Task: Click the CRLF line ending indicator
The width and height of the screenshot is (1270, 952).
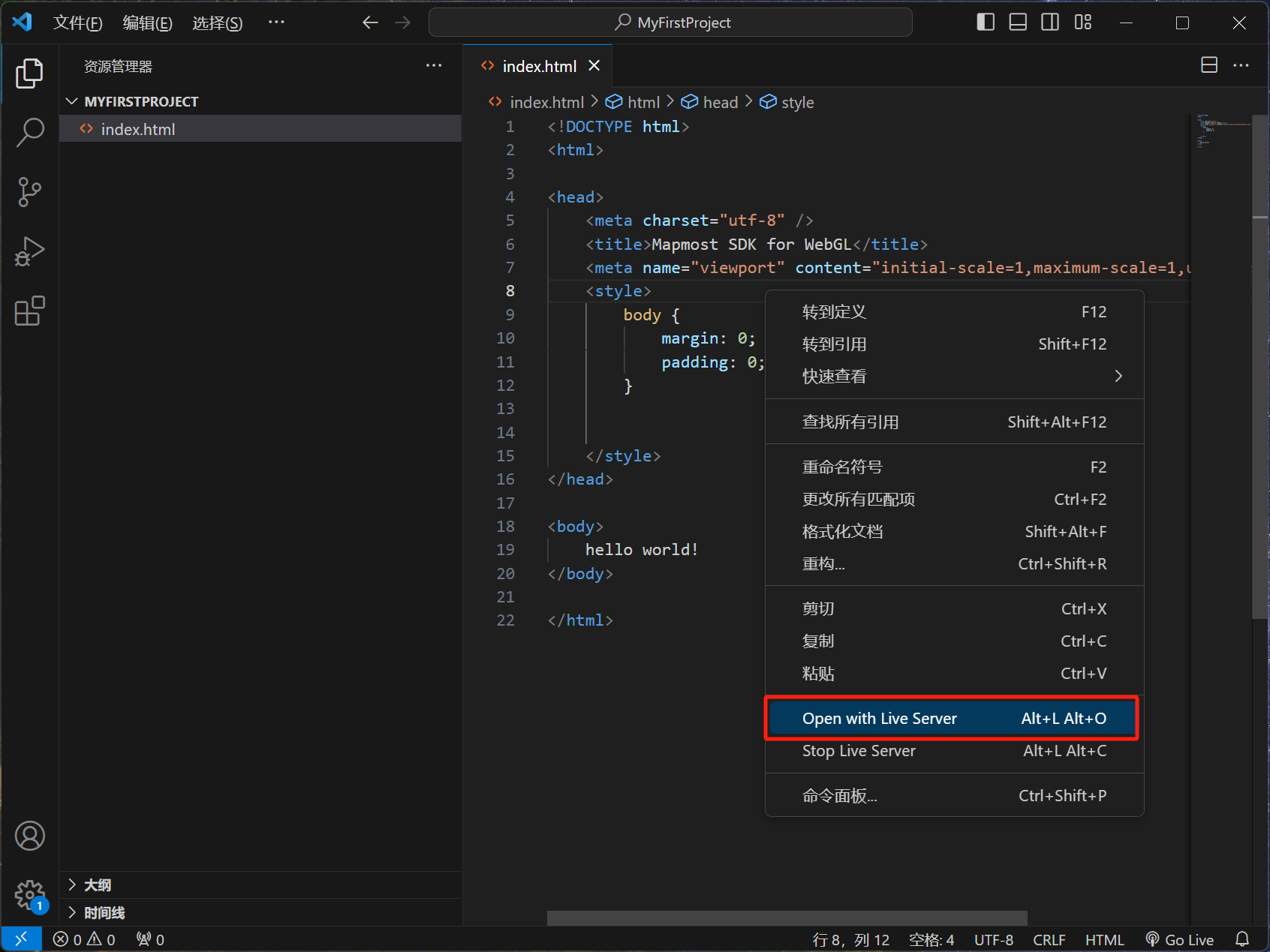Action: pyautogui.click(x=1049, y=939)
